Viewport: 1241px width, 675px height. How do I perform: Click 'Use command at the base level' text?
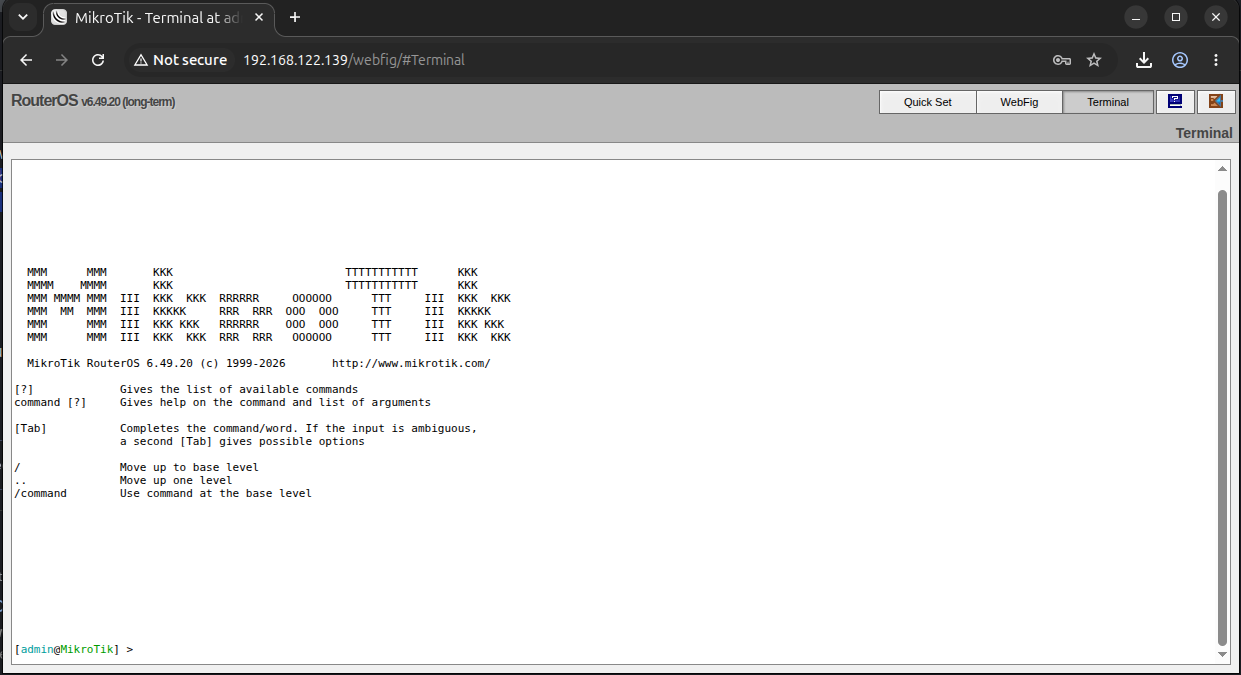tap(216, 494)
